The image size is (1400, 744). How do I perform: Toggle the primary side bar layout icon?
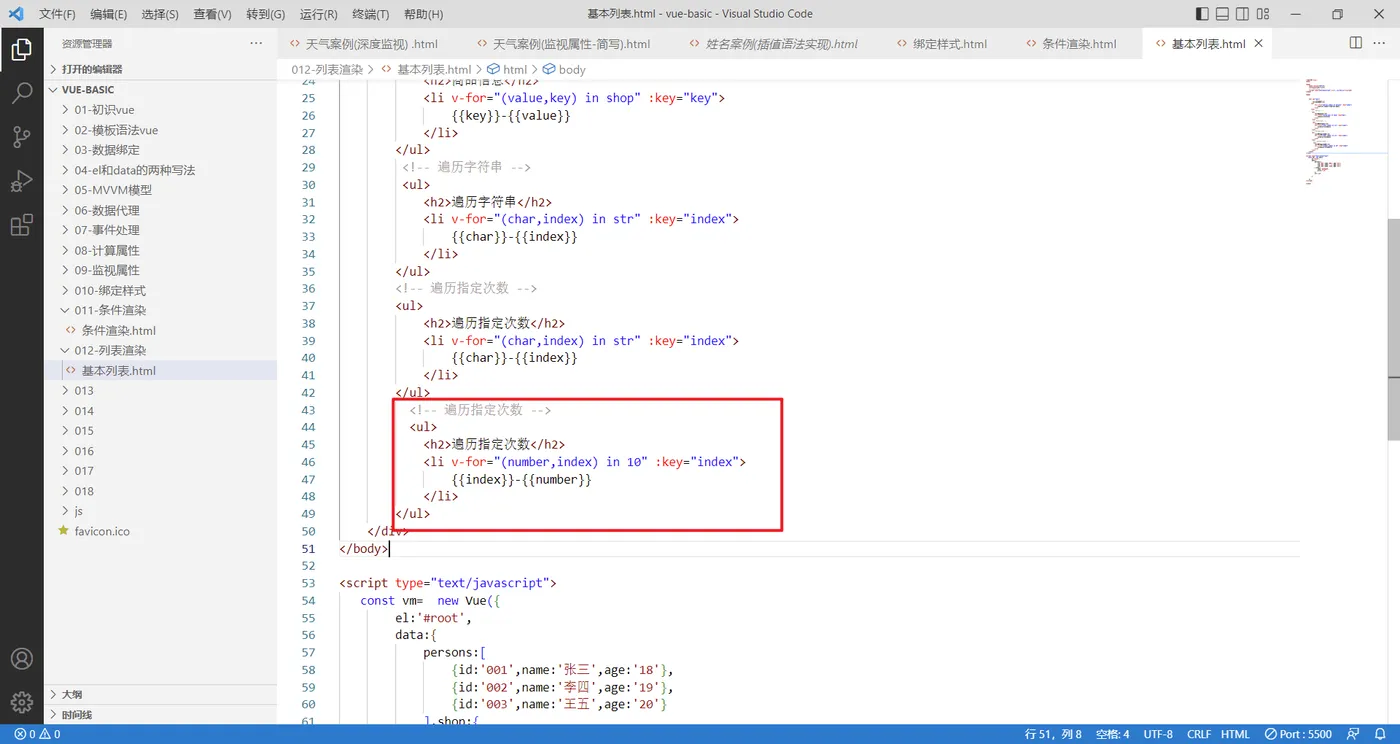pyautogui.click(x=1202, y=14)
